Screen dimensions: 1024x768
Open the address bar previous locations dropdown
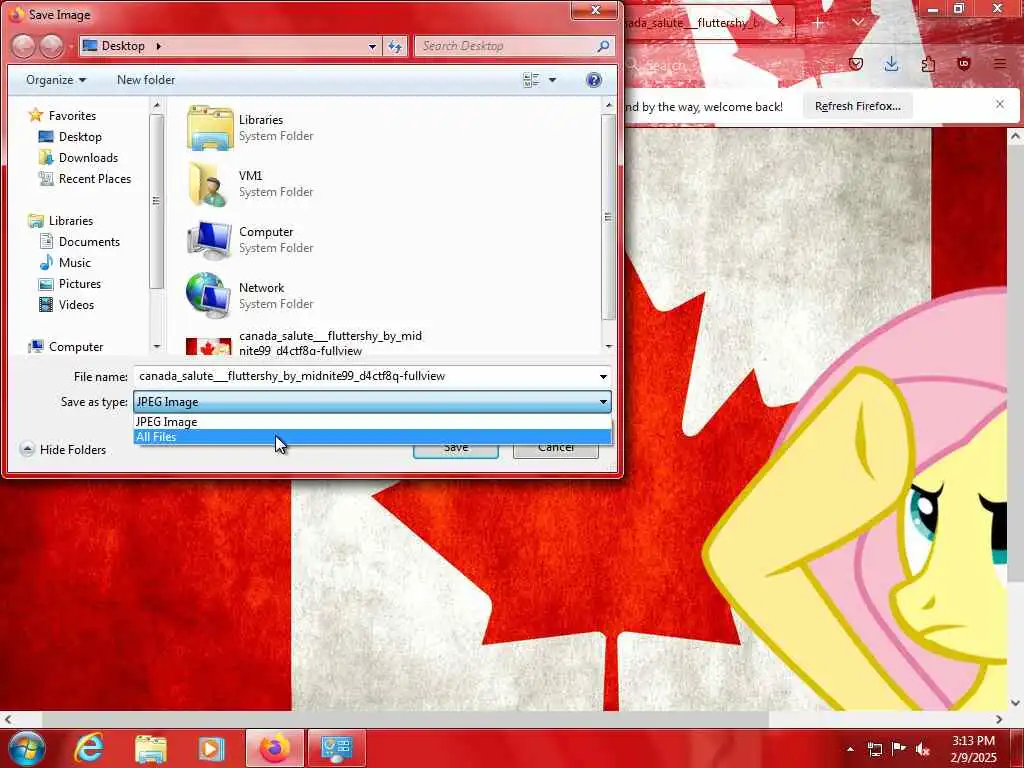click(372, 46)
